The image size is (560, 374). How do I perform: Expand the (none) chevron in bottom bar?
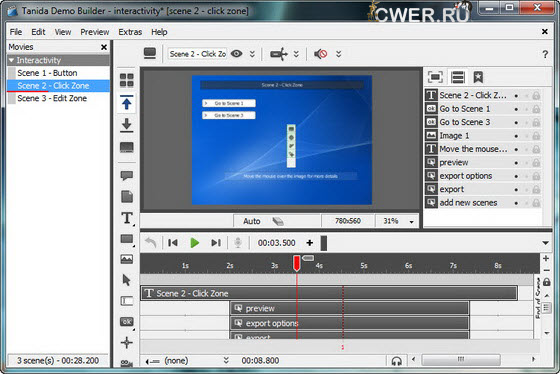(226, 360)
